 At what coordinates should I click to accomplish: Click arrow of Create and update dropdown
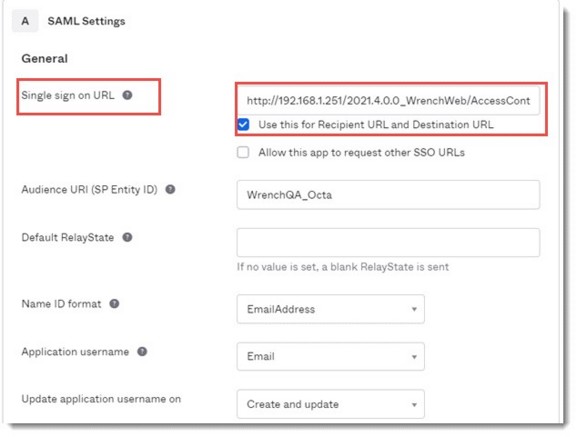point(414,405)
